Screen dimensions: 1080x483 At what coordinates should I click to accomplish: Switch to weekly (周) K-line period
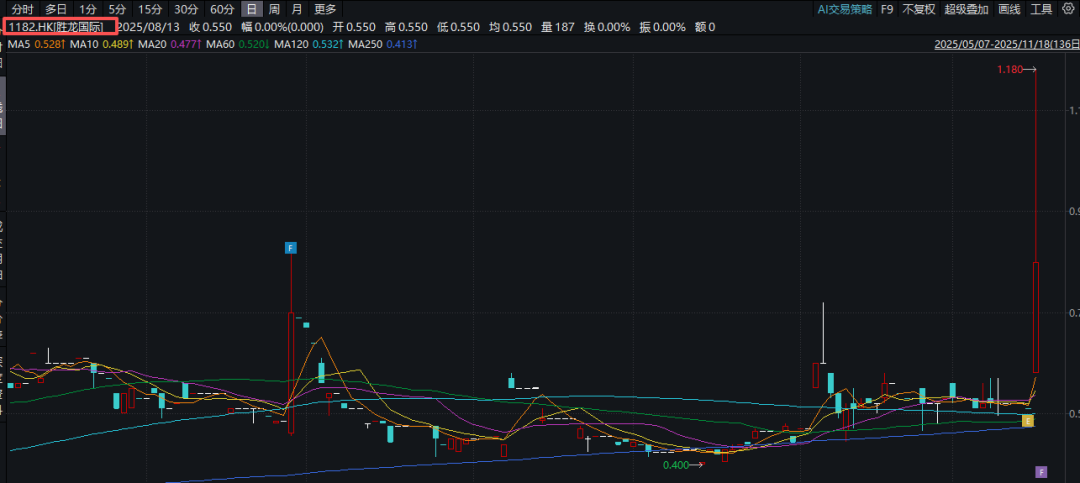274,9
